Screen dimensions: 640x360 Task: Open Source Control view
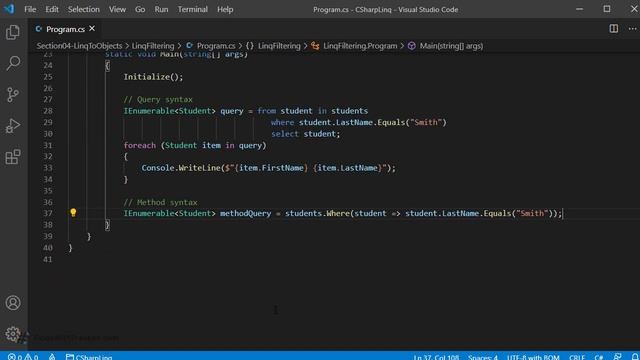[13, 95]
